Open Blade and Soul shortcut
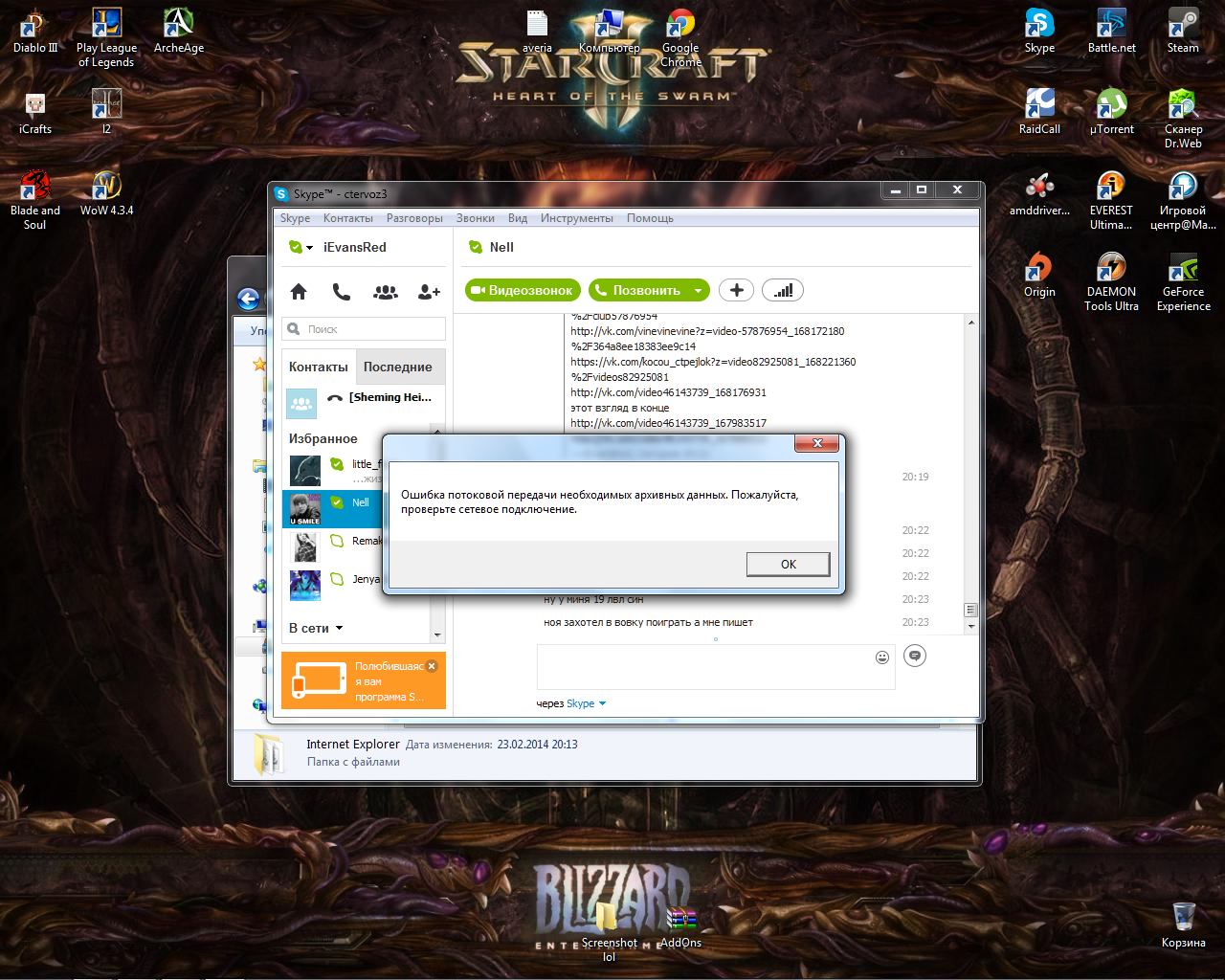 click(x=34, y=200)
